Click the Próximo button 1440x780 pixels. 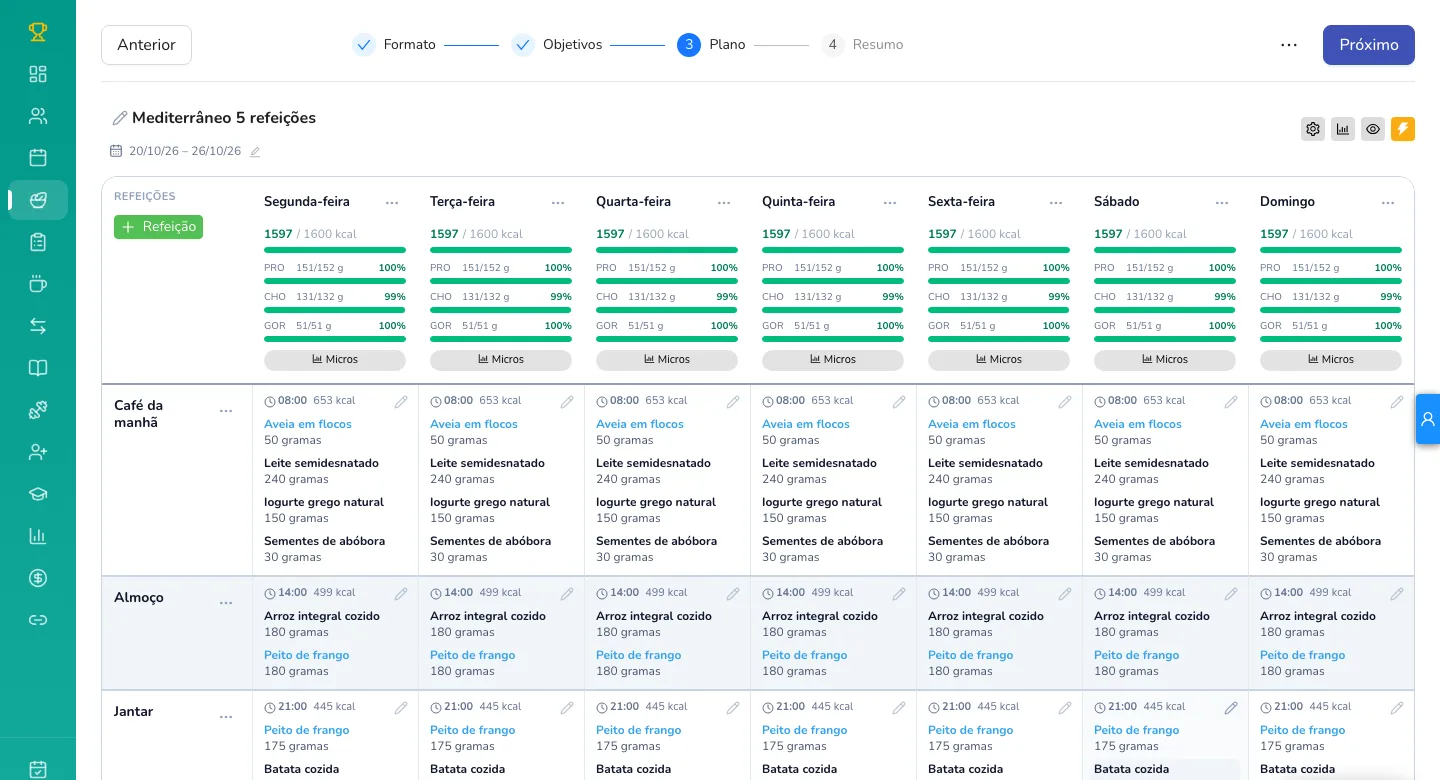1369,45
